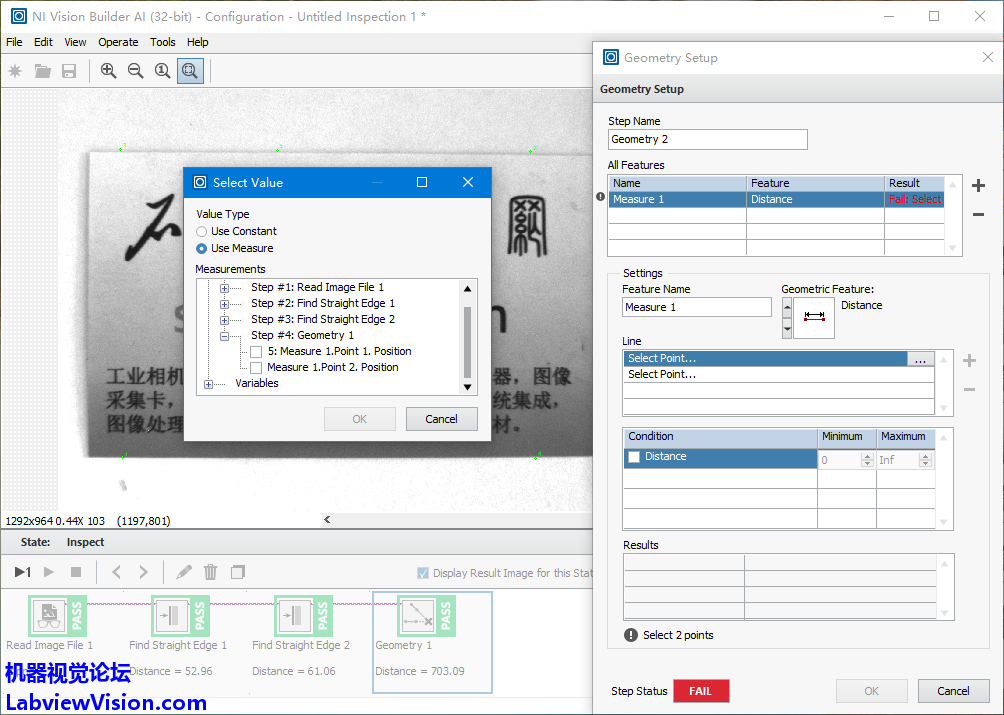This screenshot has height=715, width=1004.
Task: Toggle Display Result Image for this State
Action: (423, 573)
